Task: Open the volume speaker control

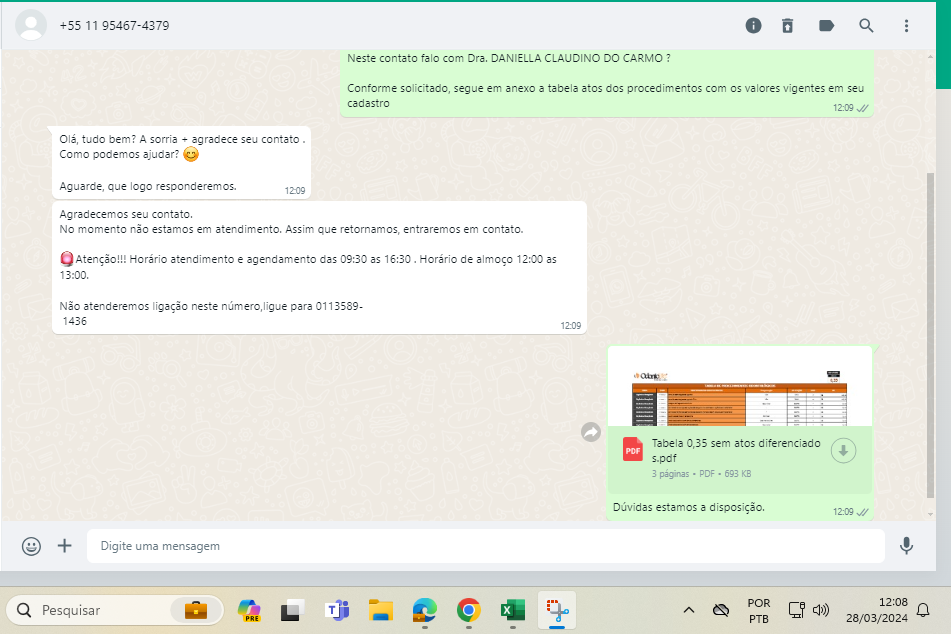Action: coord(821,610)
